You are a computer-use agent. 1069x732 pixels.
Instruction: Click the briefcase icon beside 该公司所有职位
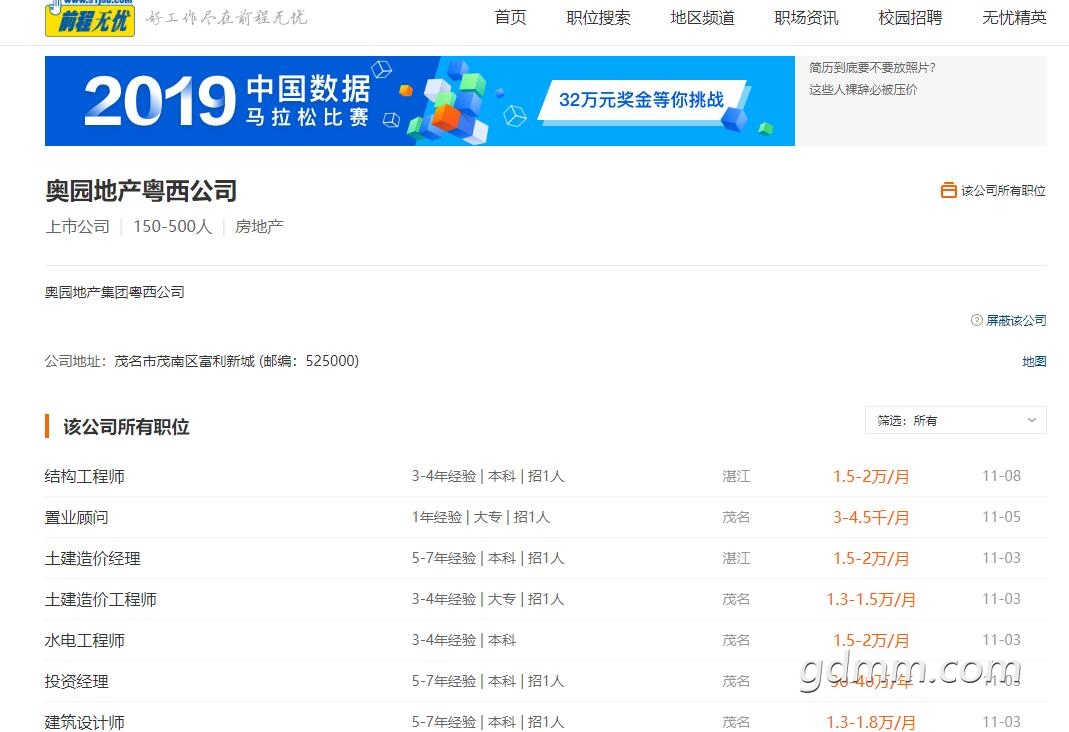[x=948, y=190]
